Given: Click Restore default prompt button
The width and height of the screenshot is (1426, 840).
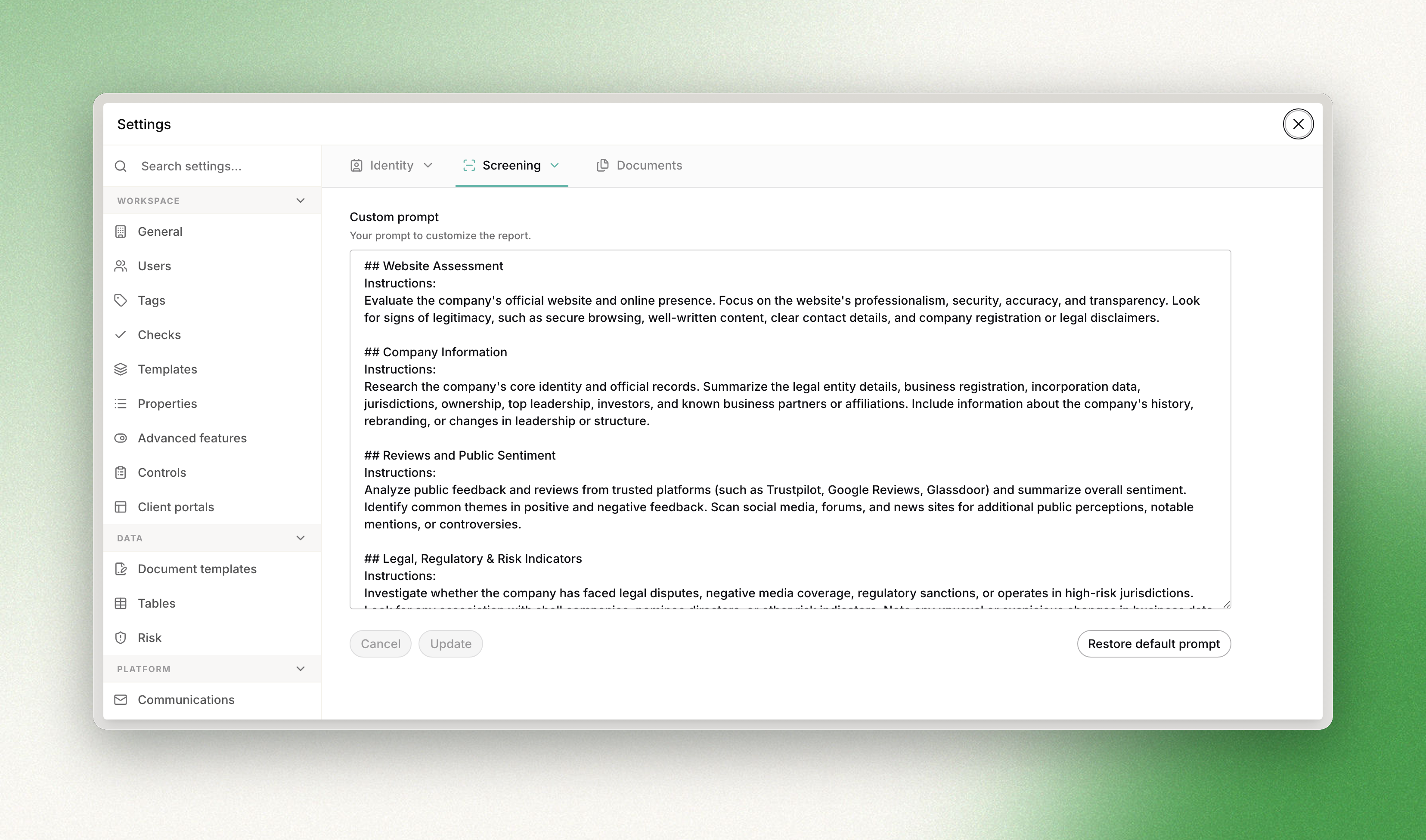Looking at the screenshot, I should 1153,644.
